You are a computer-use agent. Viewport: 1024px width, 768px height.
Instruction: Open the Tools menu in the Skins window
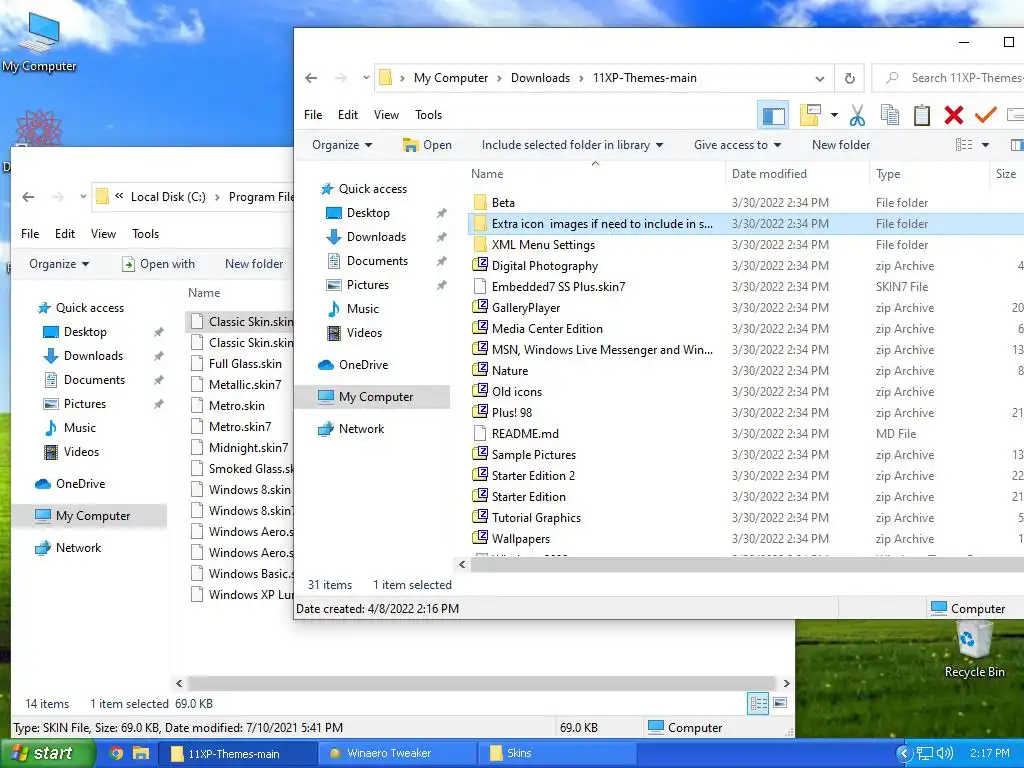pyautogui.click(x=145, y=234)
